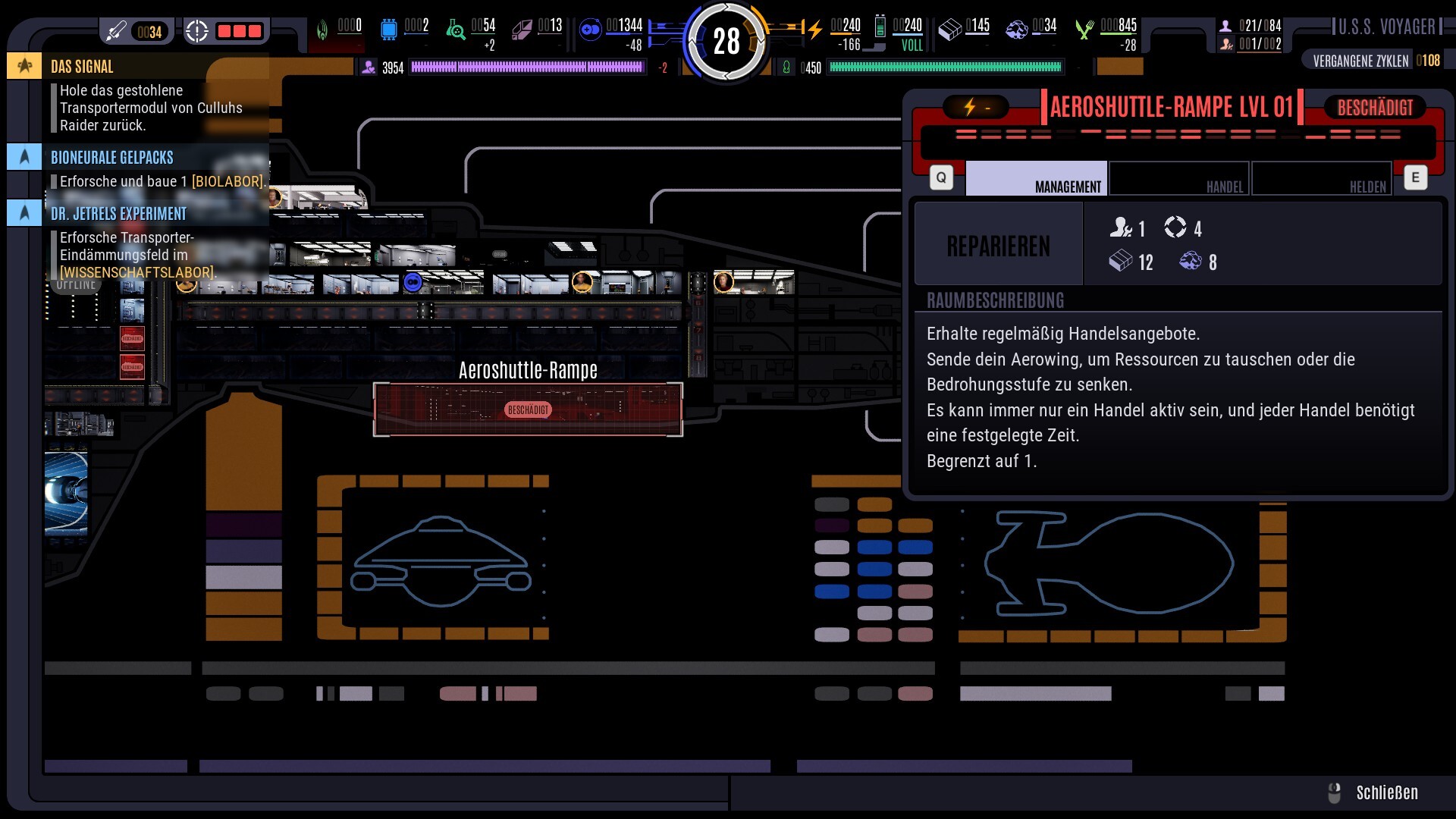The image size is (1456, 819).
Task: Click the Reparieren repair button
Action: tap(999, 245)
